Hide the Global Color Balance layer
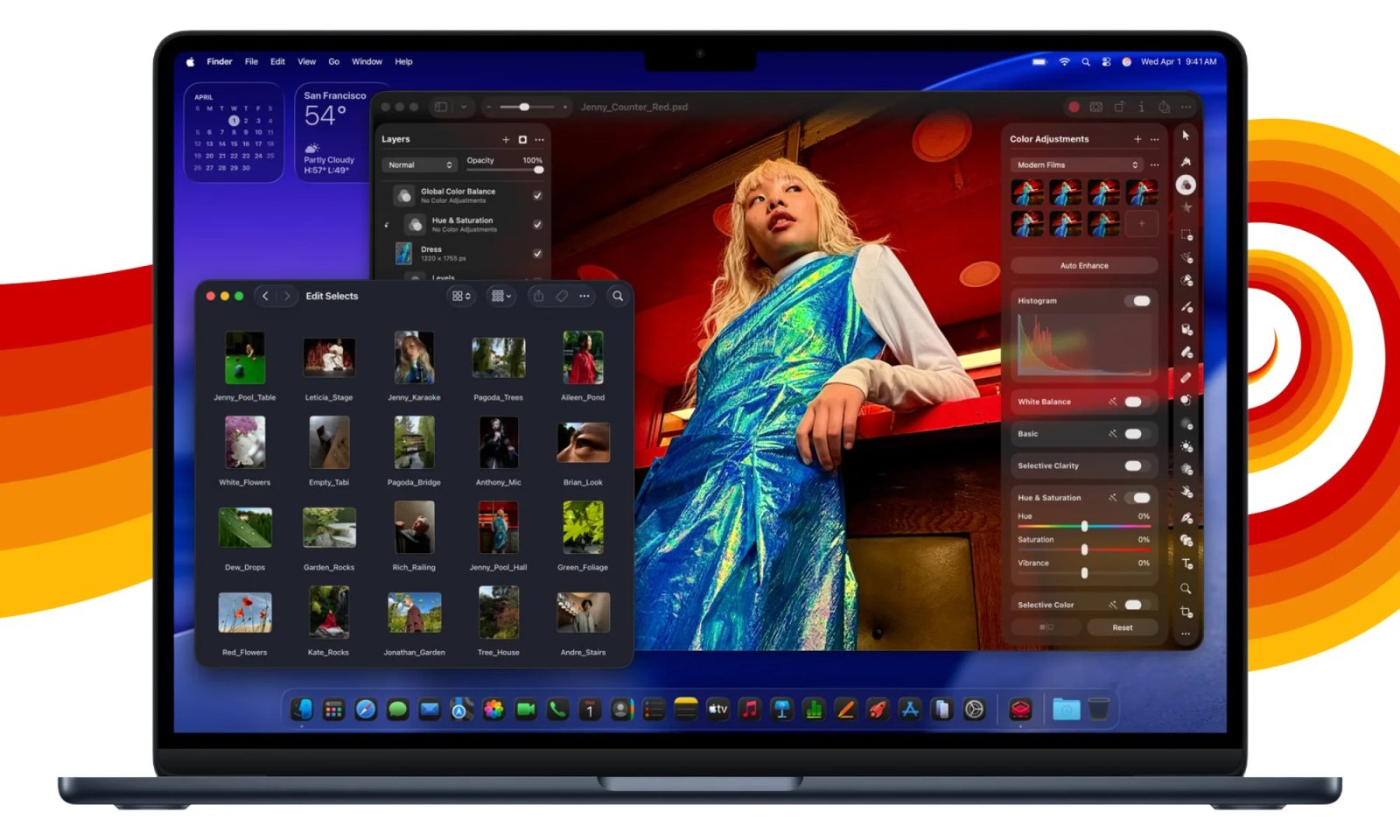The image size is (1400, 840). 537,196
